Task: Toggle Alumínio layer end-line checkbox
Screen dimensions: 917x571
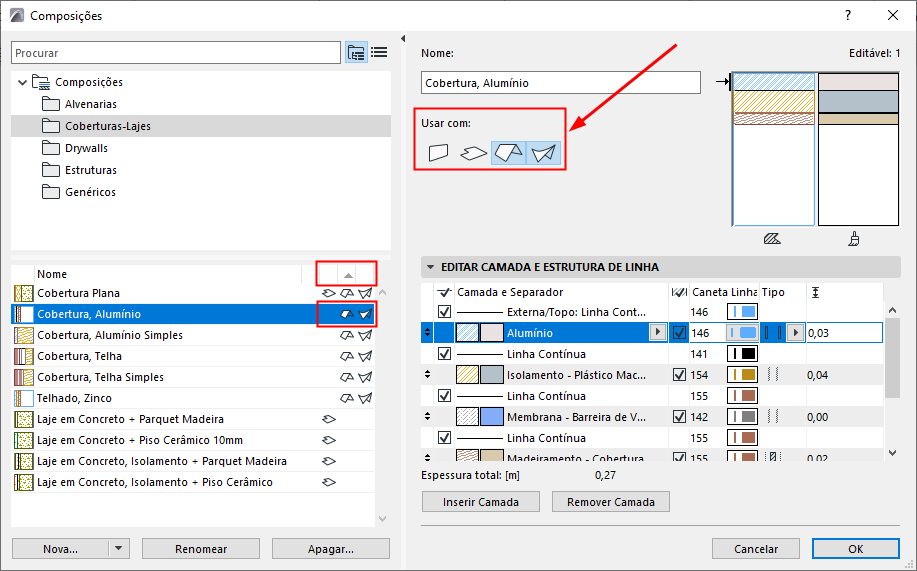Action: (x=679, y=333)
